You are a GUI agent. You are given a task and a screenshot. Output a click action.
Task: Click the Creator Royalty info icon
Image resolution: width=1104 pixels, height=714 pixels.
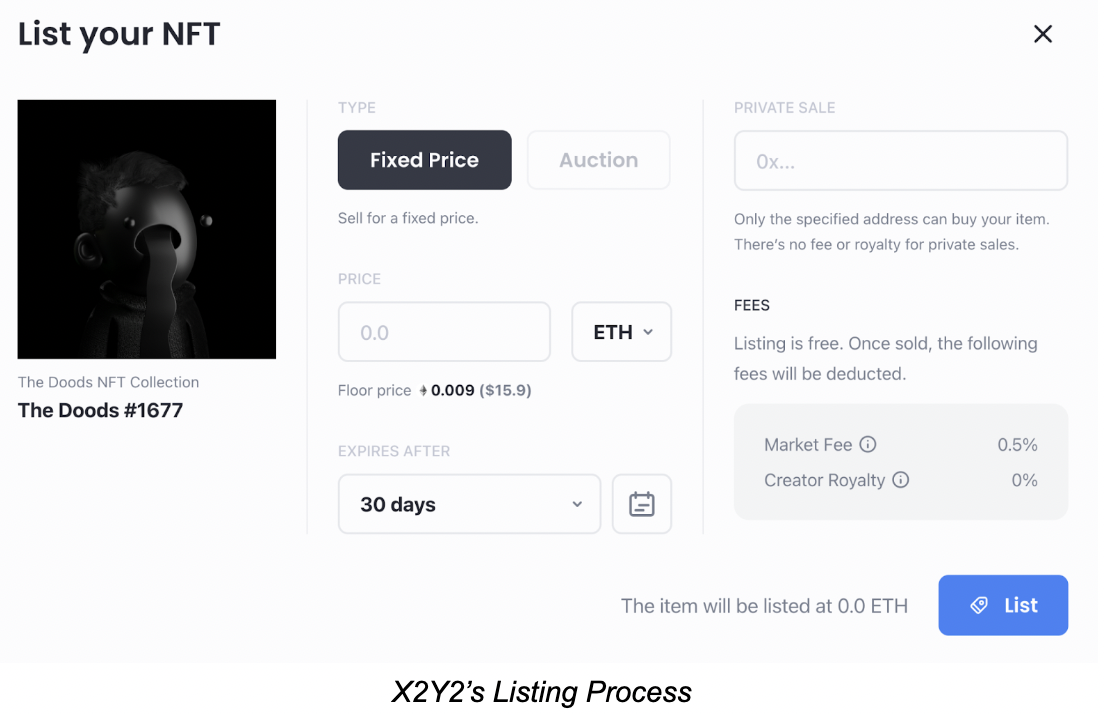[x=901, y=480]
